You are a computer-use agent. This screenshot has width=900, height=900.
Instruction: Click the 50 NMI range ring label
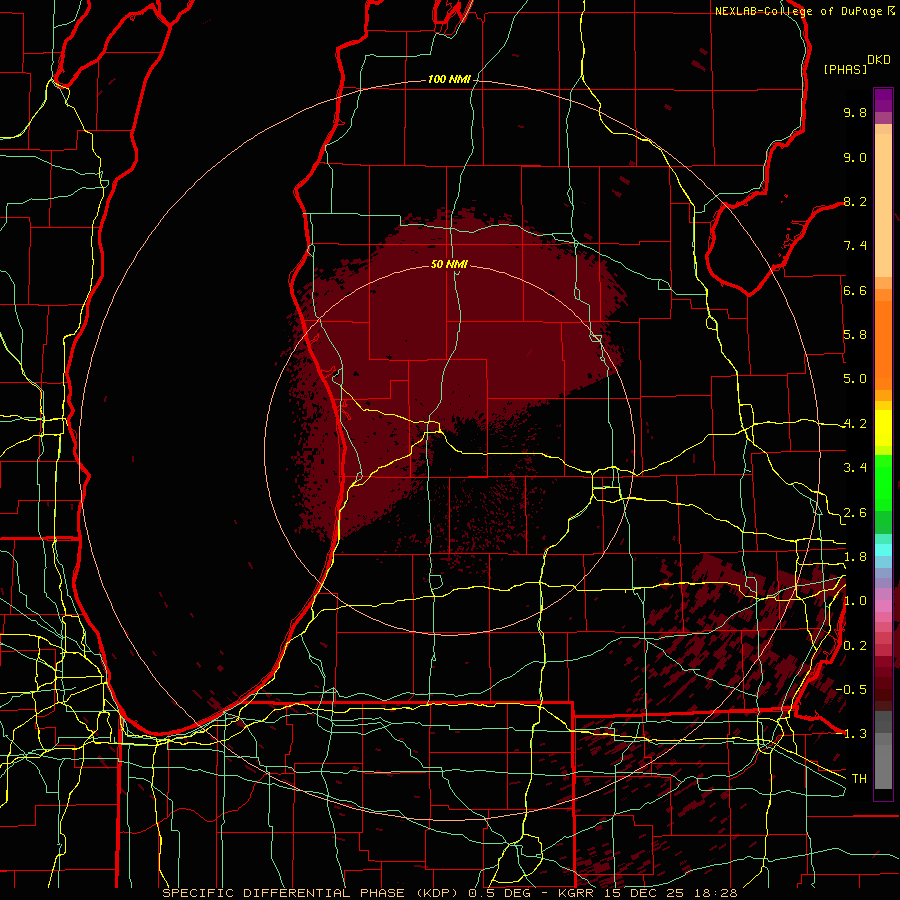click(x=449, y=264)
